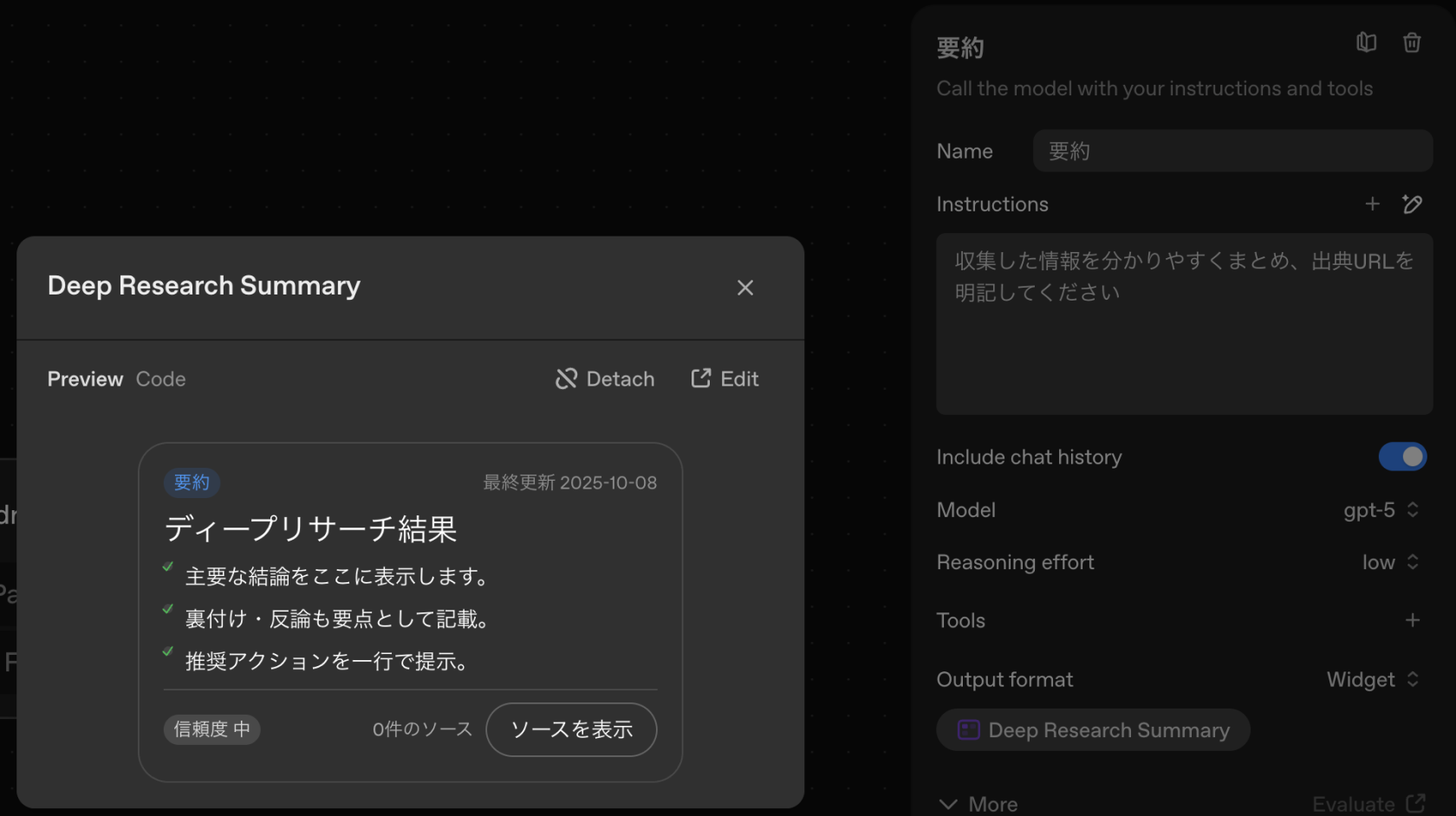Add a tool via Tools plus icon

pos(1412,620)
